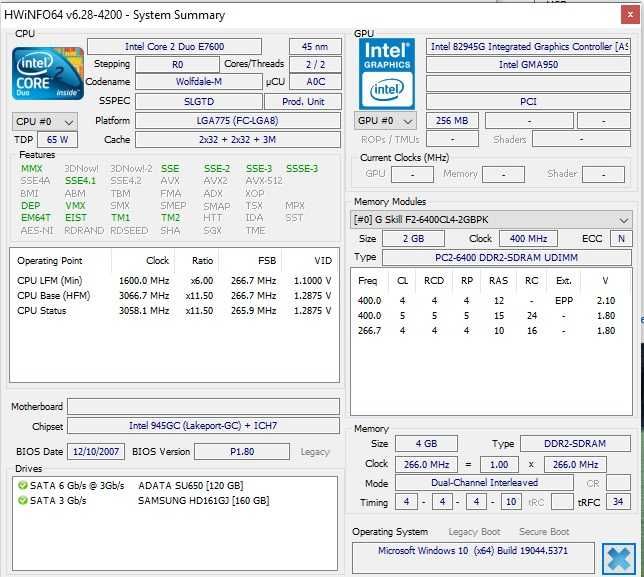Click green status icon of ADATA SU650 drive
Image resolution: width=644 pixels, height=577 pixels.
click(22, 485)
